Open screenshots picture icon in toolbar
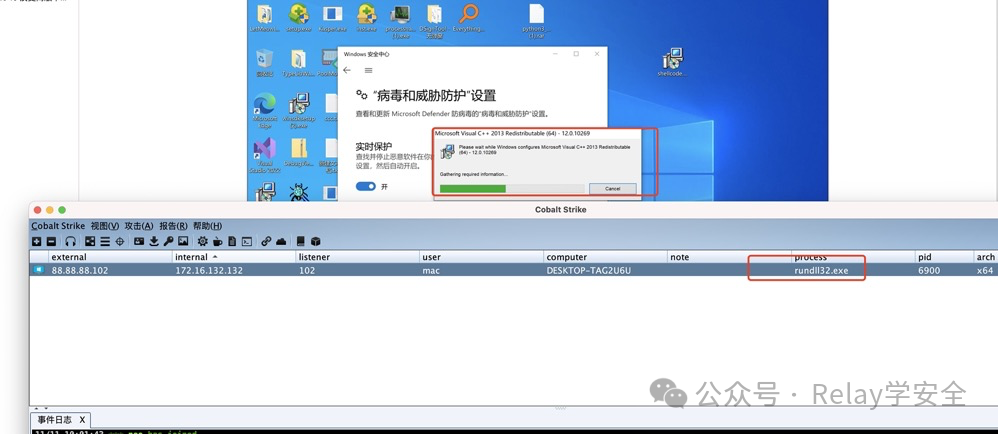The width and height of the screenshot is (998, 434). point(183,241)
